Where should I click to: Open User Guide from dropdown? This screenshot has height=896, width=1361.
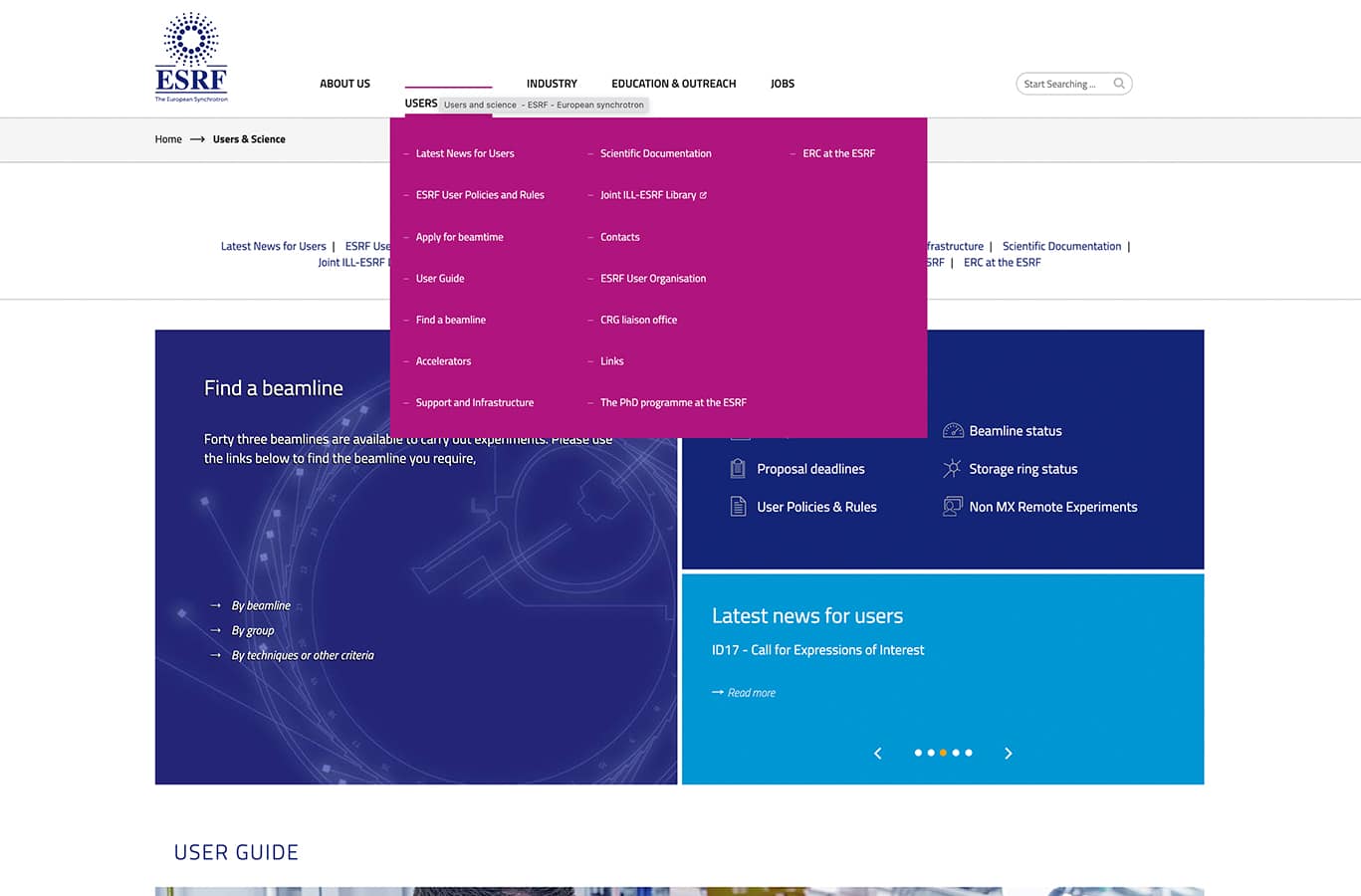[x=440, y=279]
